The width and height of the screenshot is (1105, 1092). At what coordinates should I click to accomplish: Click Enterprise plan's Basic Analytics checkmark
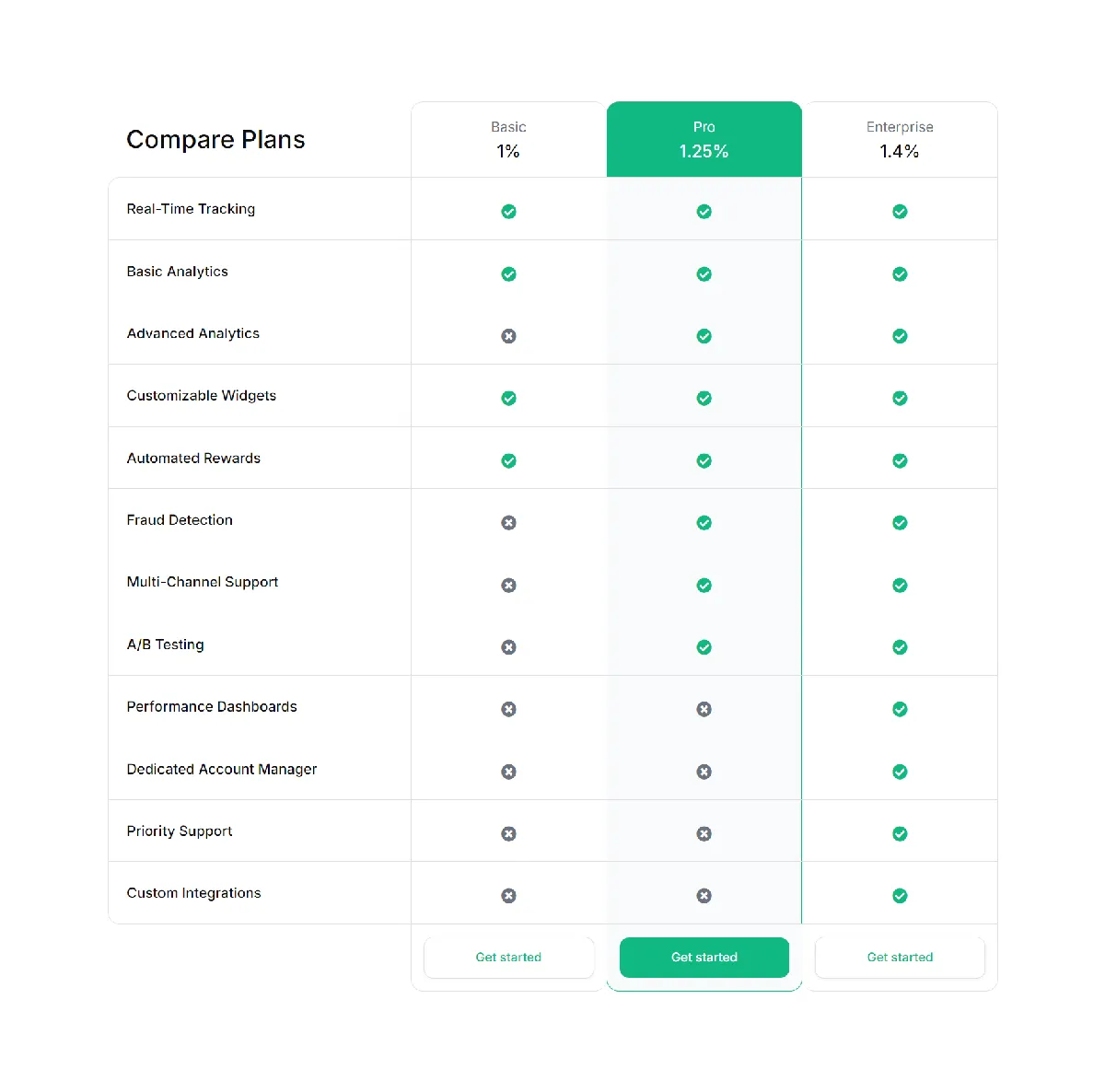(x=900, y=274)
